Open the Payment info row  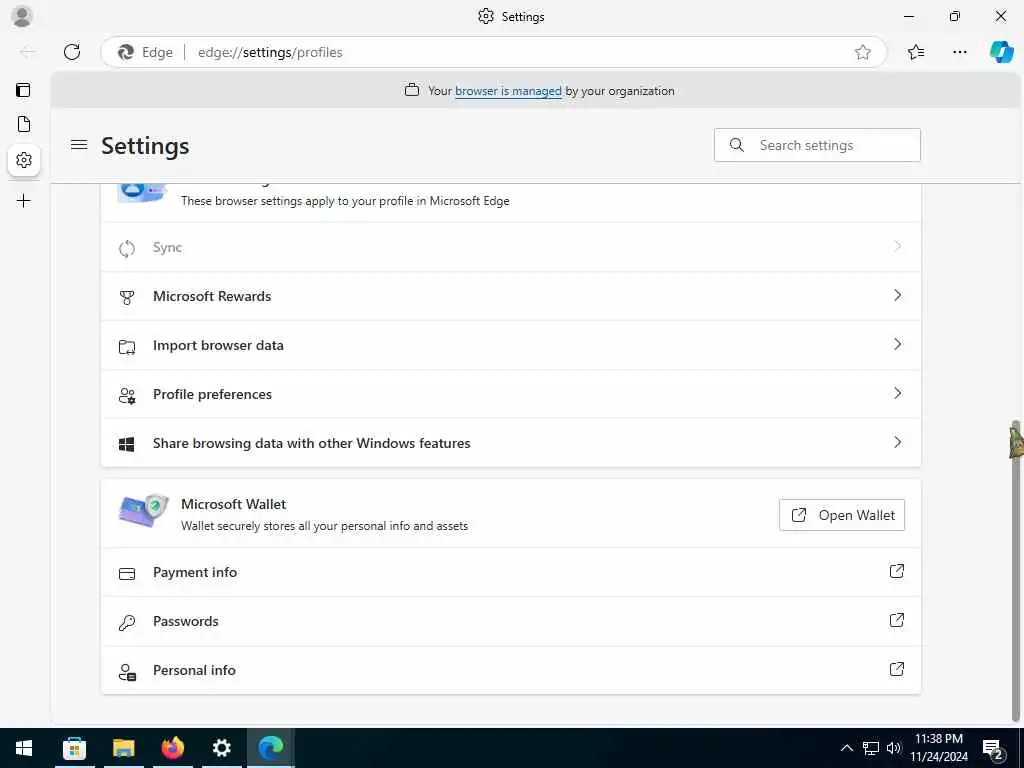coord(511,572)
